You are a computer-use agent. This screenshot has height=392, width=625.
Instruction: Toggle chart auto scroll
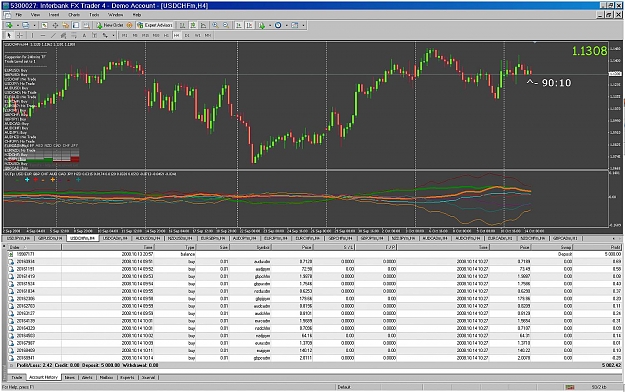(x=239, y=25)
